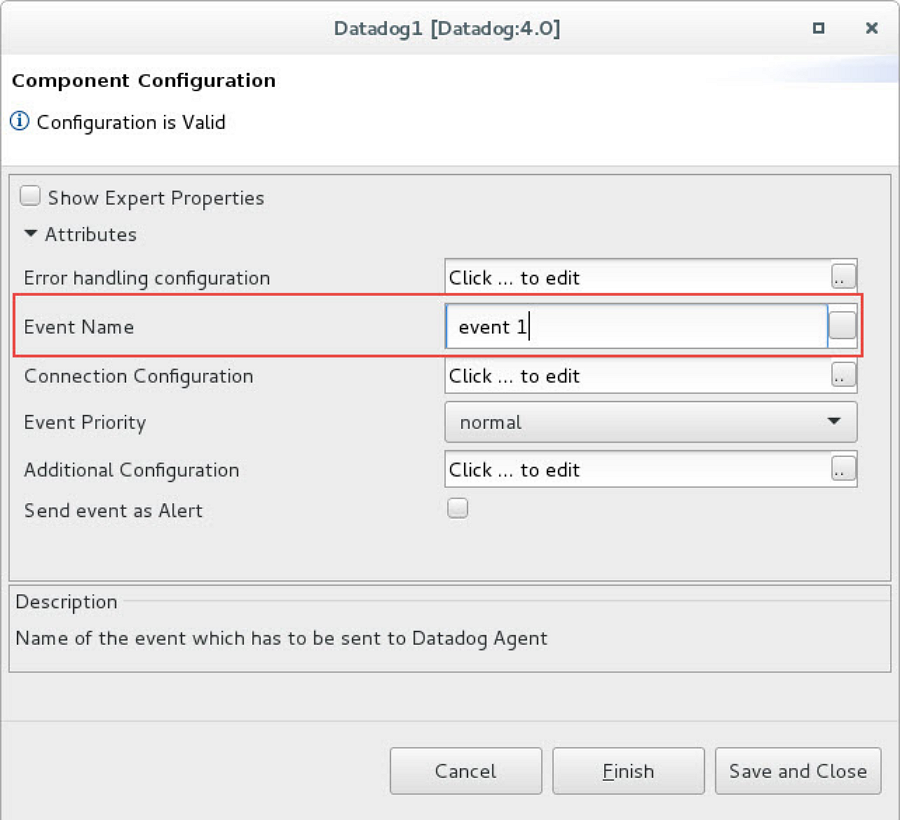This screenshot has width=900, height=820.
Task: Click the Configuration is Valid info icon
Action: (20, 121)
